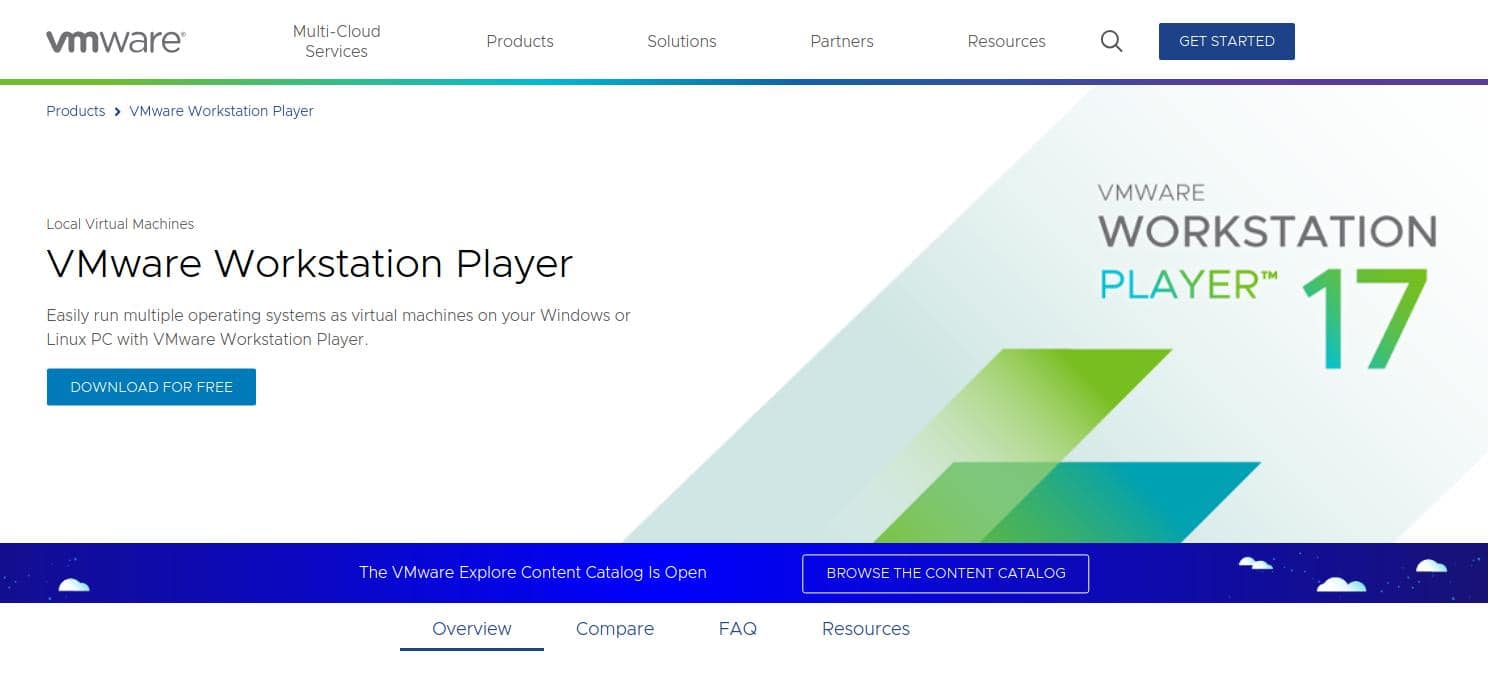Open the Partners menu
Screen dimensions: 1488x674
pyautogui.click(x=841, y=41)
